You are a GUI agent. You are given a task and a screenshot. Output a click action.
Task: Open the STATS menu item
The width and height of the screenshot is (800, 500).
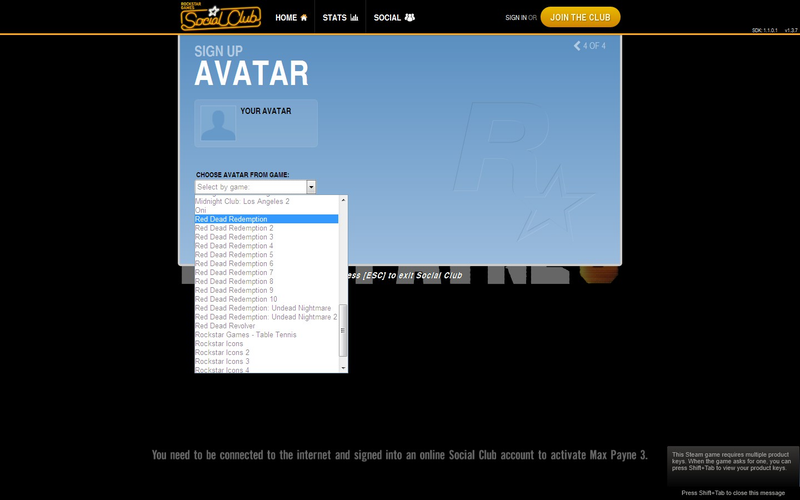click(340, 17)
